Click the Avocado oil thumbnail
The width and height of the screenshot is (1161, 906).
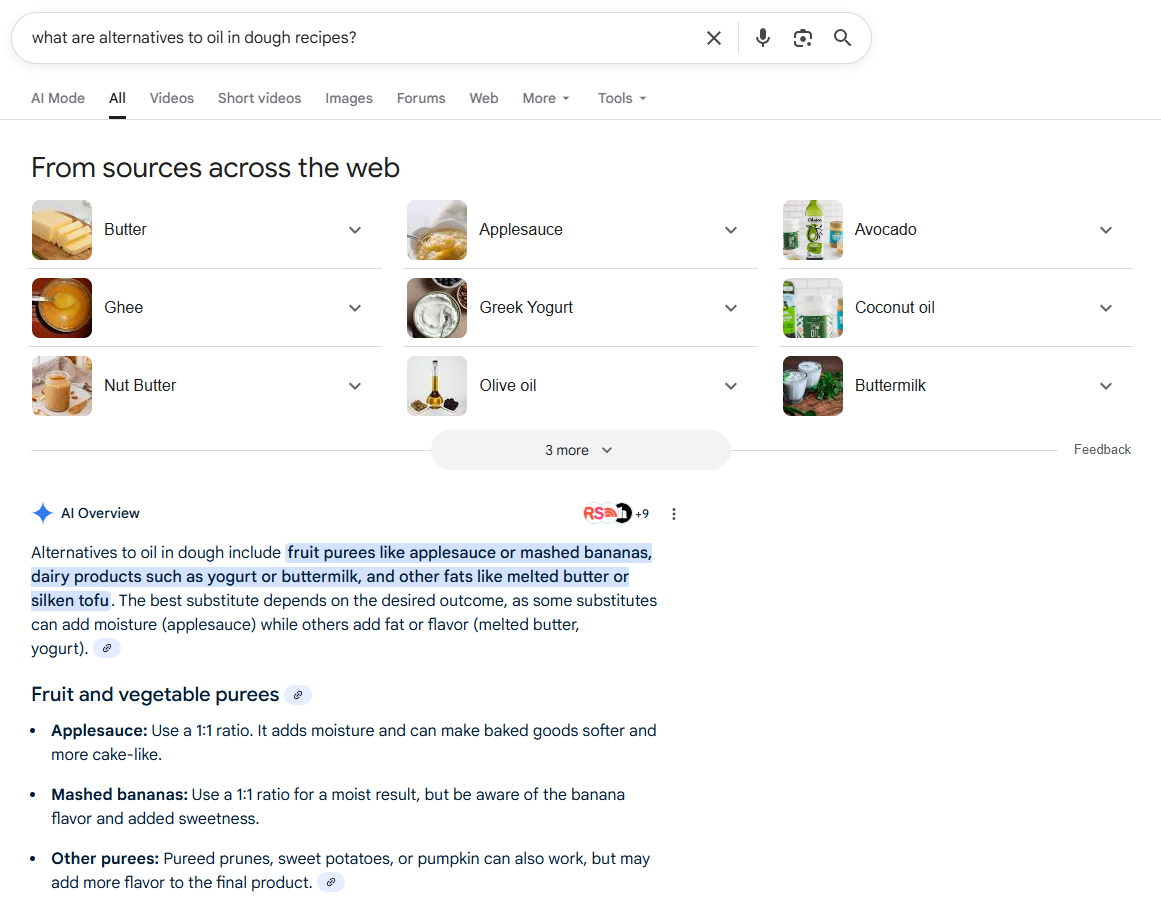click(x=812, y=229)
